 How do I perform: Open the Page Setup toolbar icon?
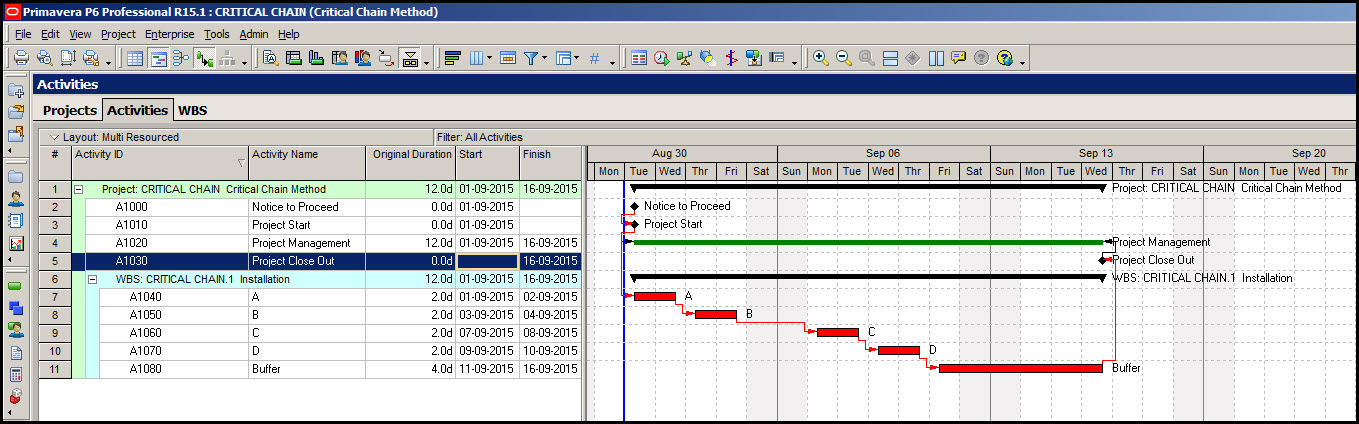coord(68,58)
